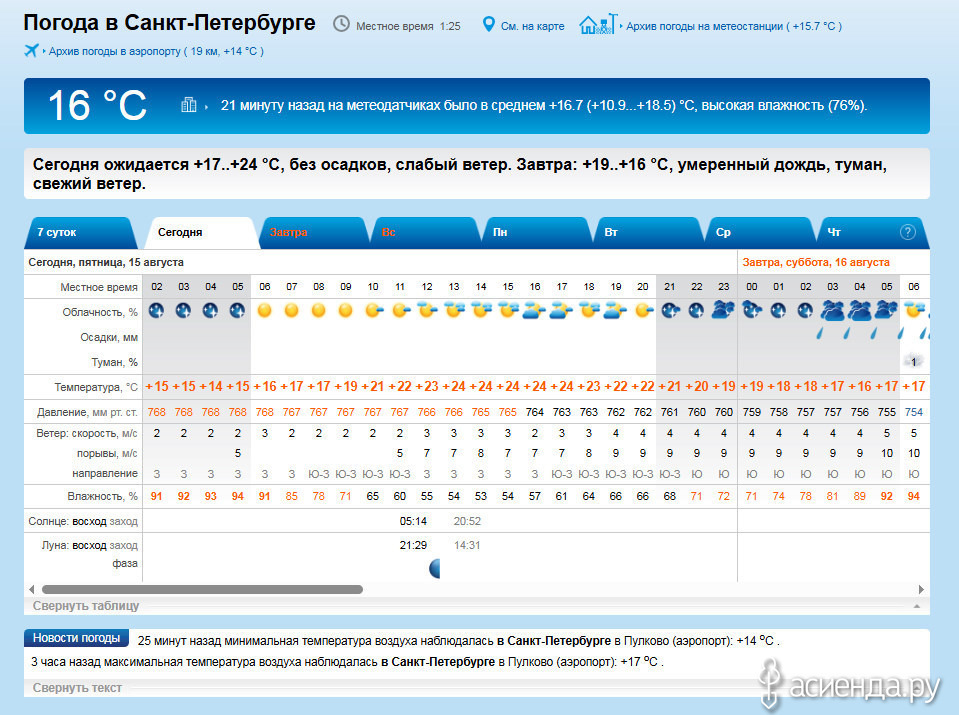
Task: Switch to the Завтра tab
Action: click(x=314, y=232)
